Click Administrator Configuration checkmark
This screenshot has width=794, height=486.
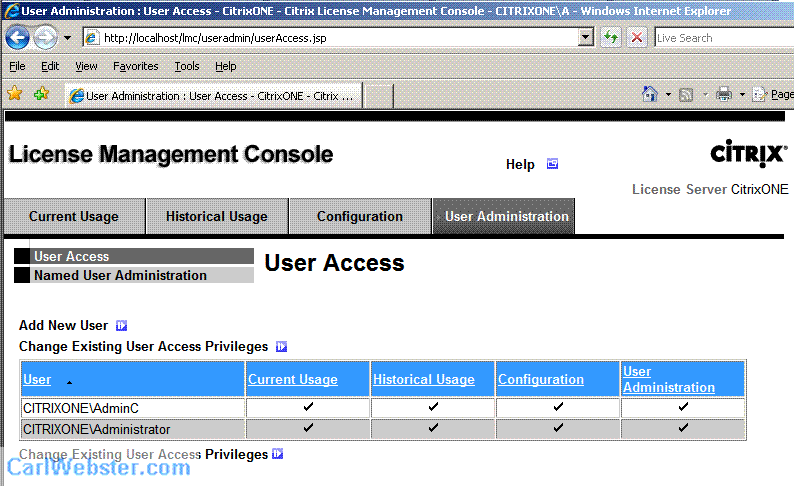pos(558,428)
